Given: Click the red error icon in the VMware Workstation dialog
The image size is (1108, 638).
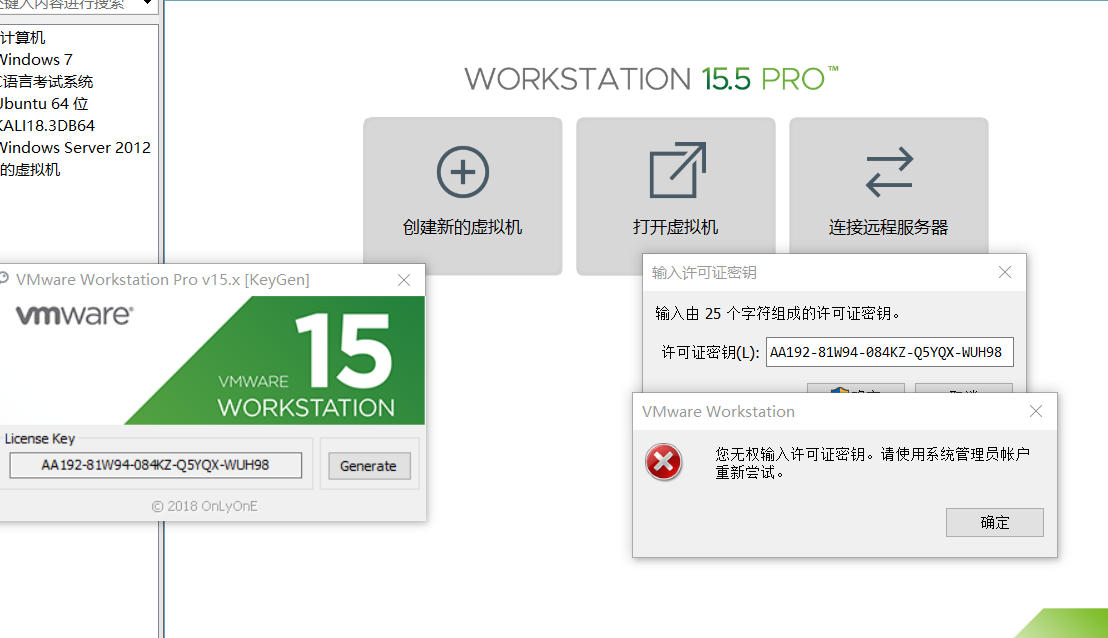Looking at the screenshot, I should (x=664, y=462).
